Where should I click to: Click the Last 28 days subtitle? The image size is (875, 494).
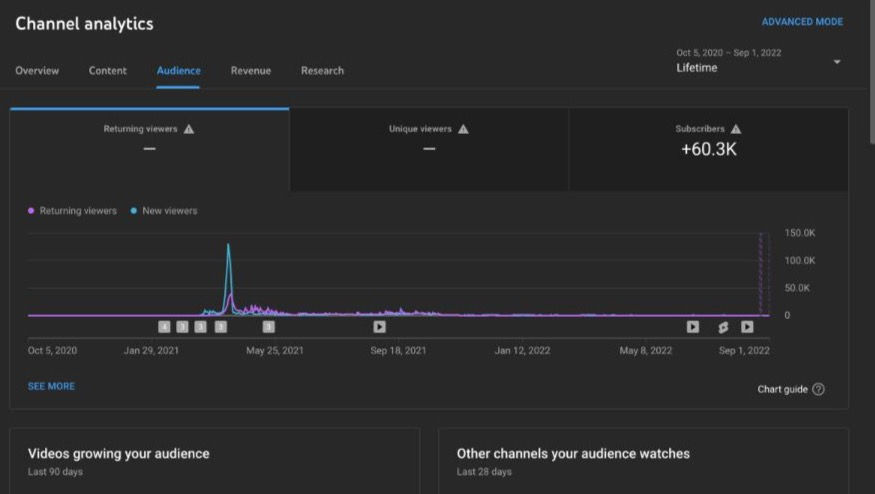(484, 472)
